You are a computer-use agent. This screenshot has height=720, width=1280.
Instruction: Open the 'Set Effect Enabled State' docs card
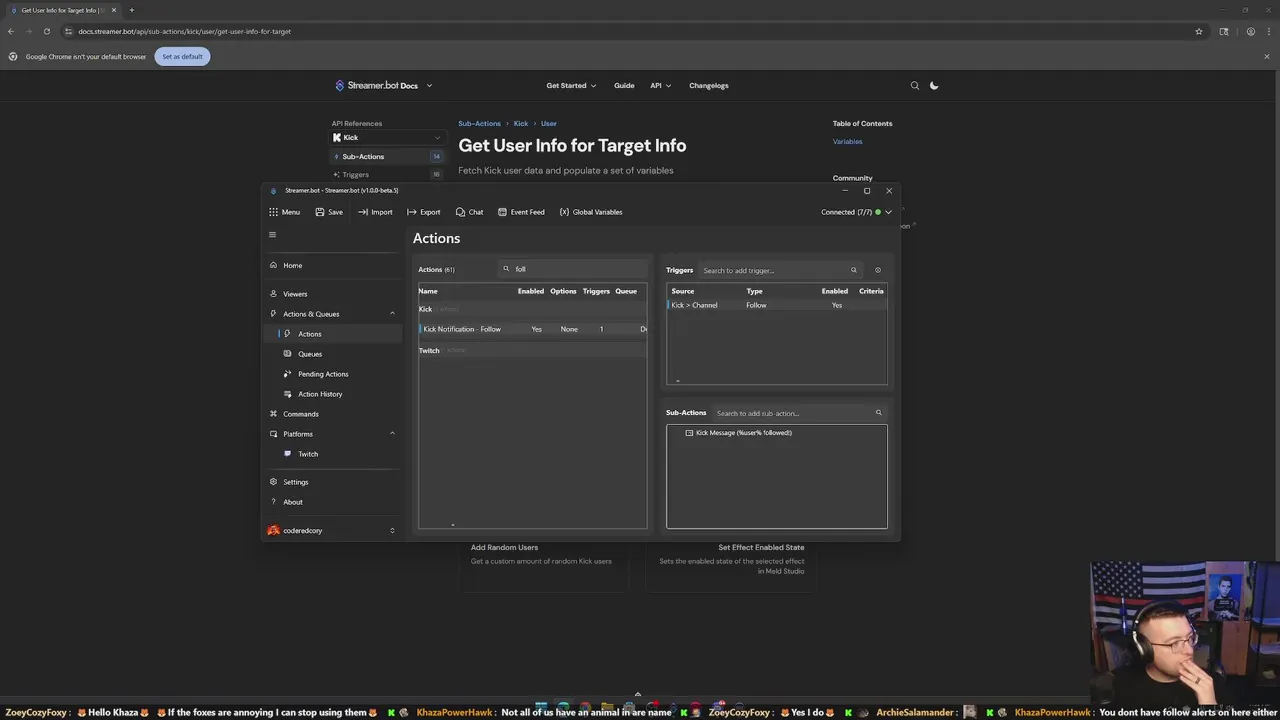(x=731, y=560)
